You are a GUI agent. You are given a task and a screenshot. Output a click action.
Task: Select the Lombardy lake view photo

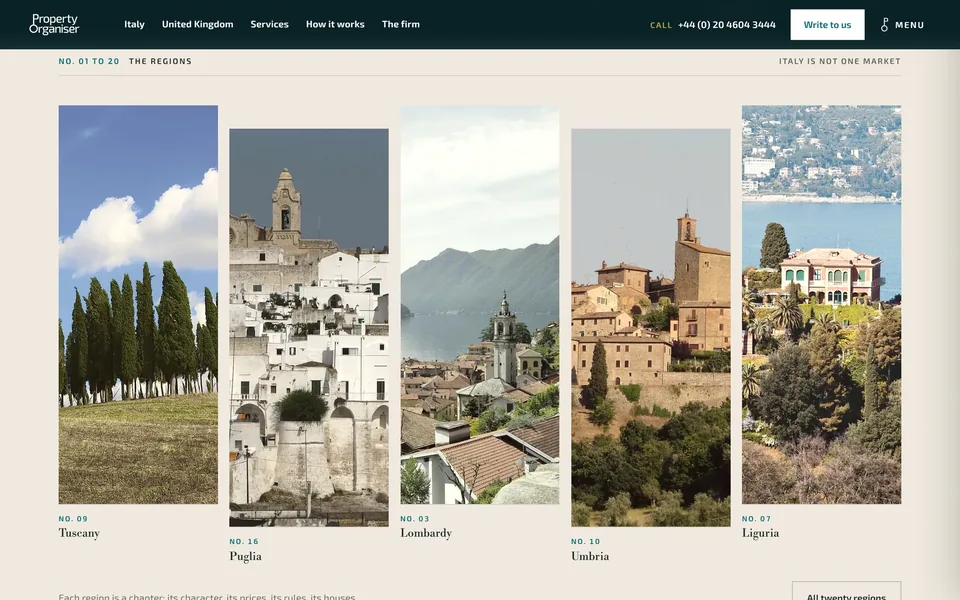click(x=479, y=304)
